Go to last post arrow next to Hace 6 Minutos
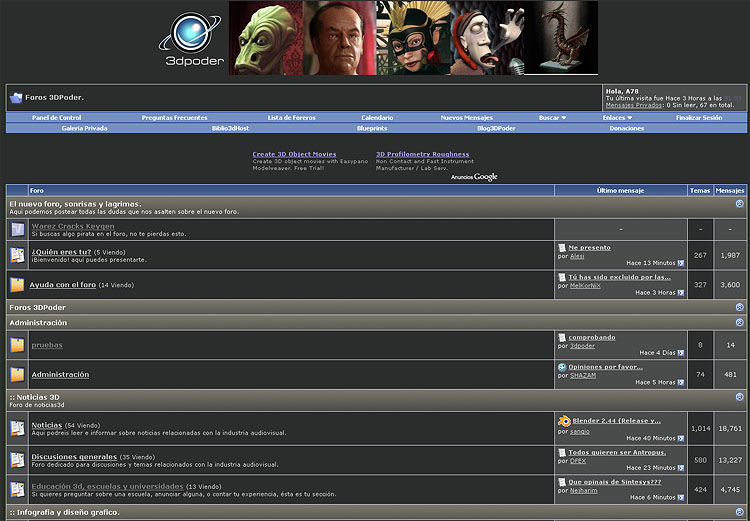 [681, 498]
